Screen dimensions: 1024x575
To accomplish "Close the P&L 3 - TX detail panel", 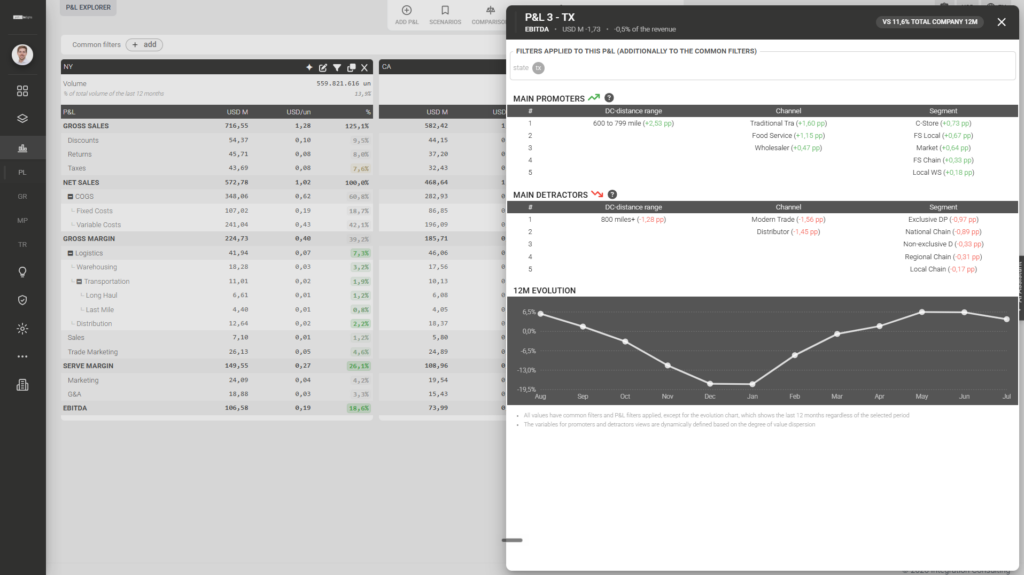I will pos(1001,22).
